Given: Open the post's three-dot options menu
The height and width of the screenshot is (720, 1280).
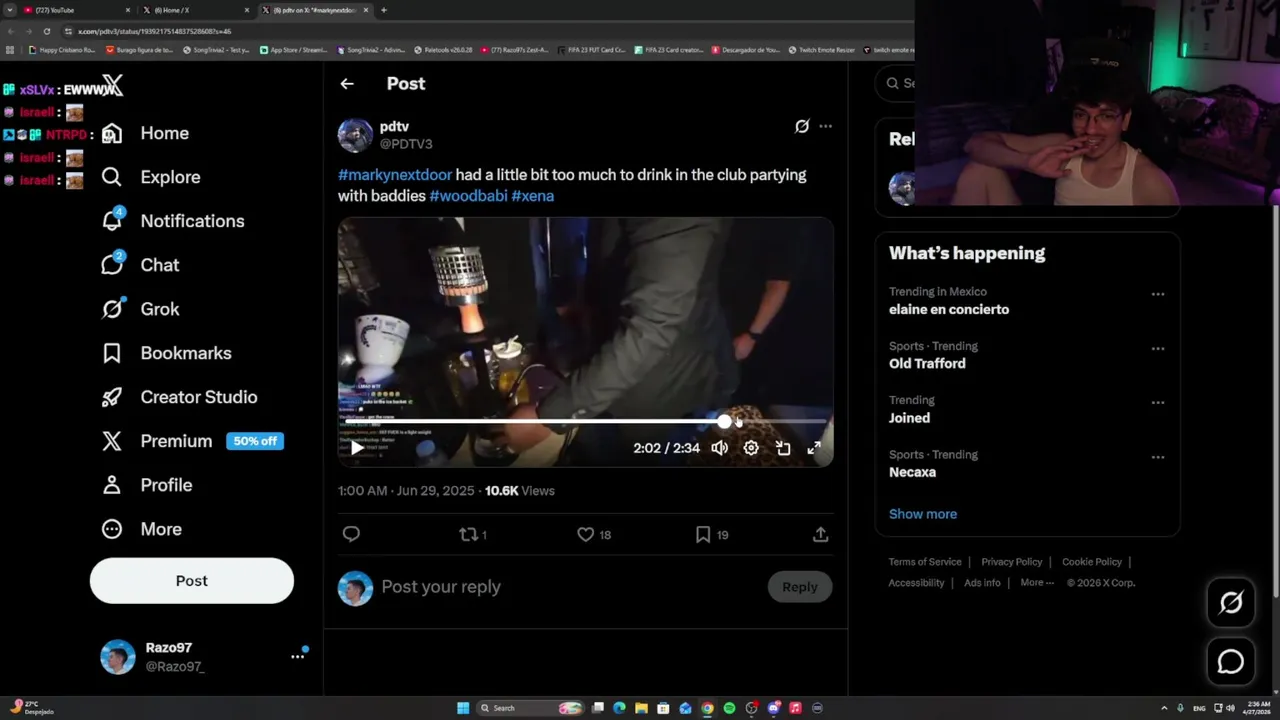Looking at the screenshot, I should pos(825,126).
